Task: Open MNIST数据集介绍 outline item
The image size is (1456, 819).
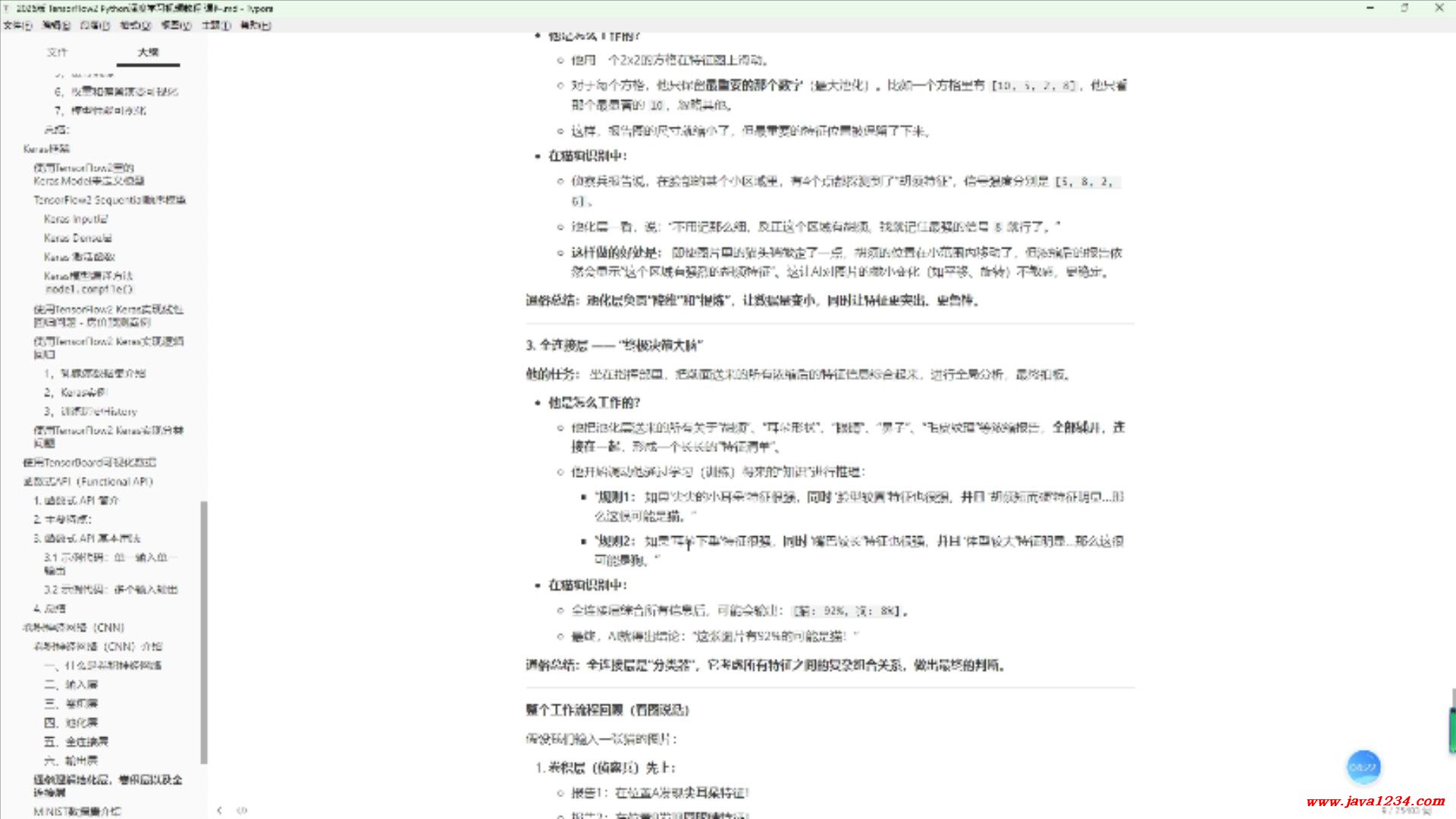Action: point(77,811)
